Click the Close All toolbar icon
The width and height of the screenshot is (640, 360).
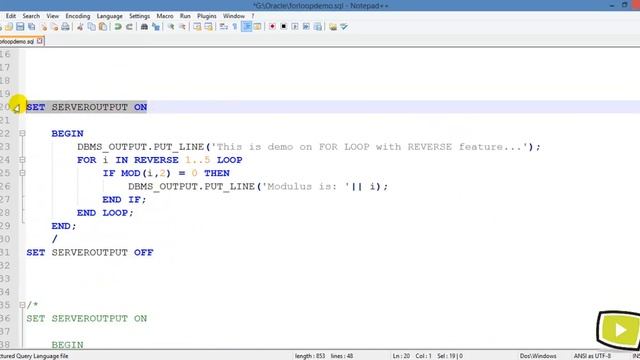[x=54, y=27]
